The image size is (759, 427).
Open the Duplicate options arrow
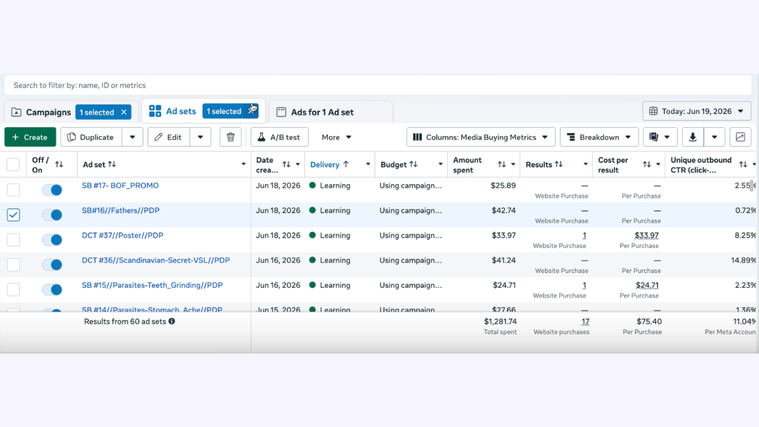coord(132,137)
